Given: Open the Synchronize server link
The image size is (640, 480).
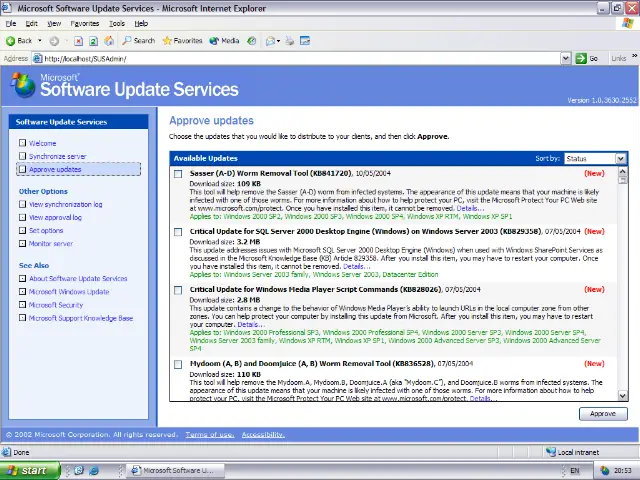Looking at the screenshot, I should 58,156.
